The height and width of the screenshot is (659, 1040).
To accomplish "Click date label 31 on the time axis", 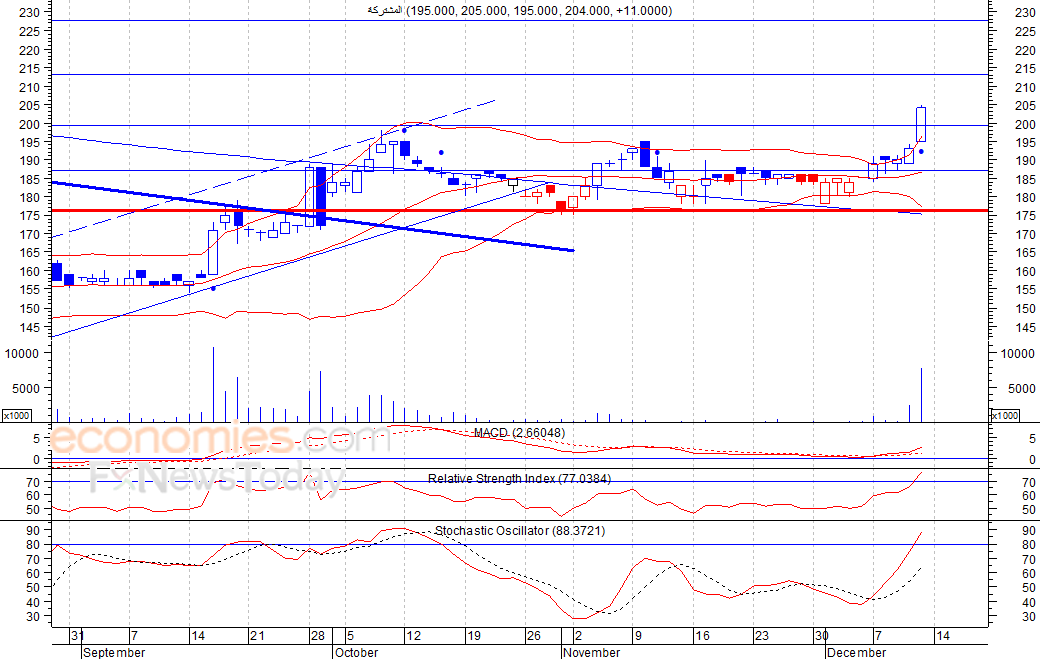I will [78, 636].
